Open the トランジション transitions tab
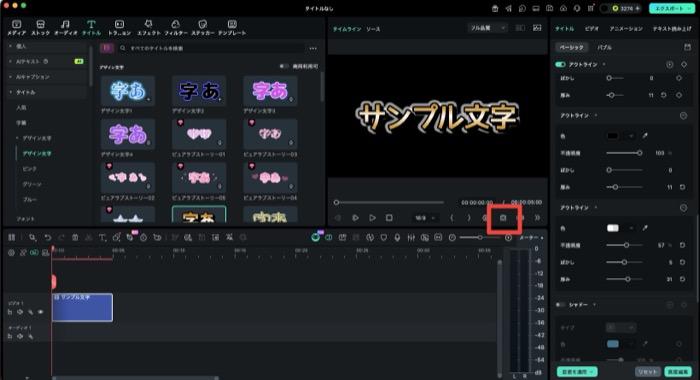The height and width of the screenshot is (380, 700). tap(119, 28)
